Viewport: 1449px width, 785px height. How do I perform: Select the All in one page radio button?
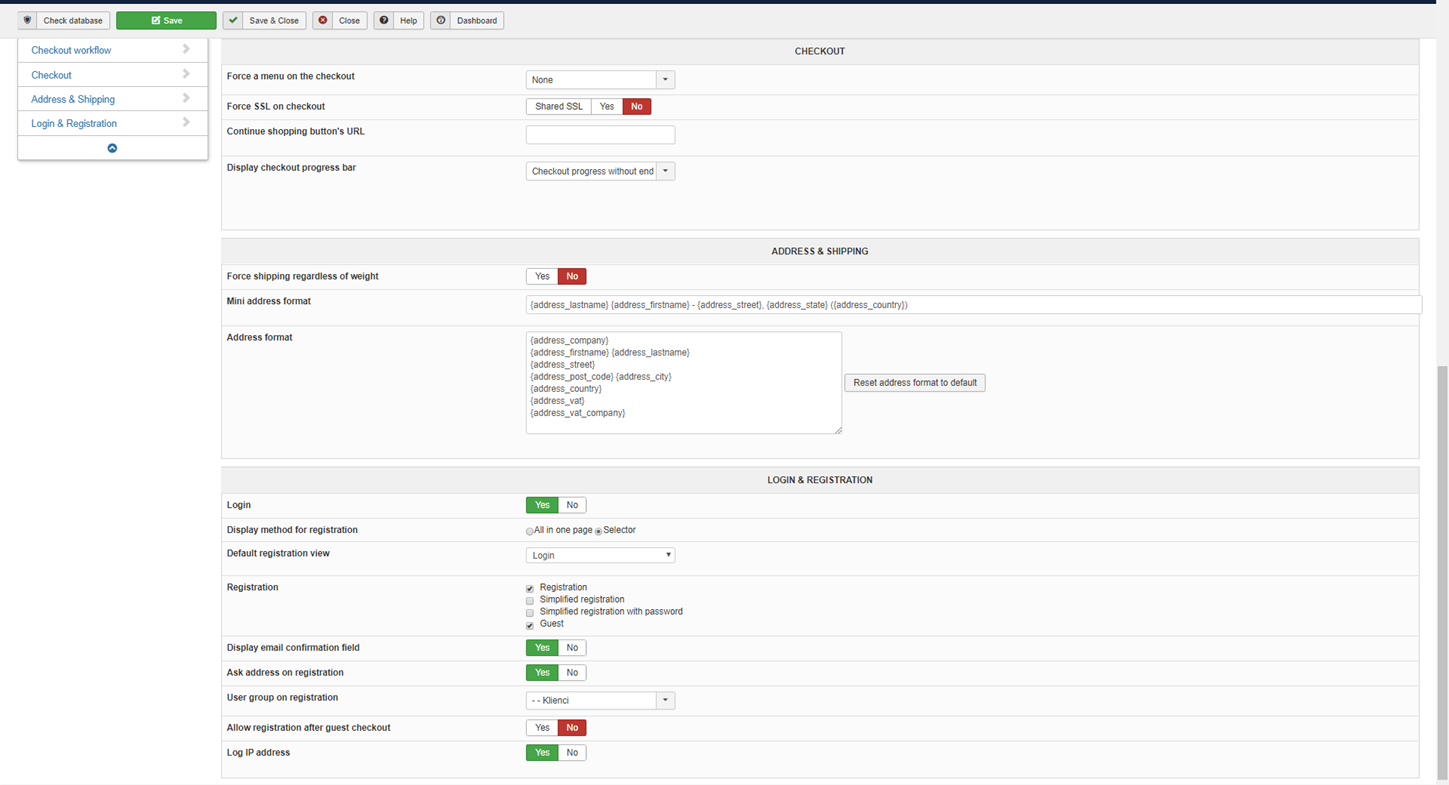click(530, 531)
